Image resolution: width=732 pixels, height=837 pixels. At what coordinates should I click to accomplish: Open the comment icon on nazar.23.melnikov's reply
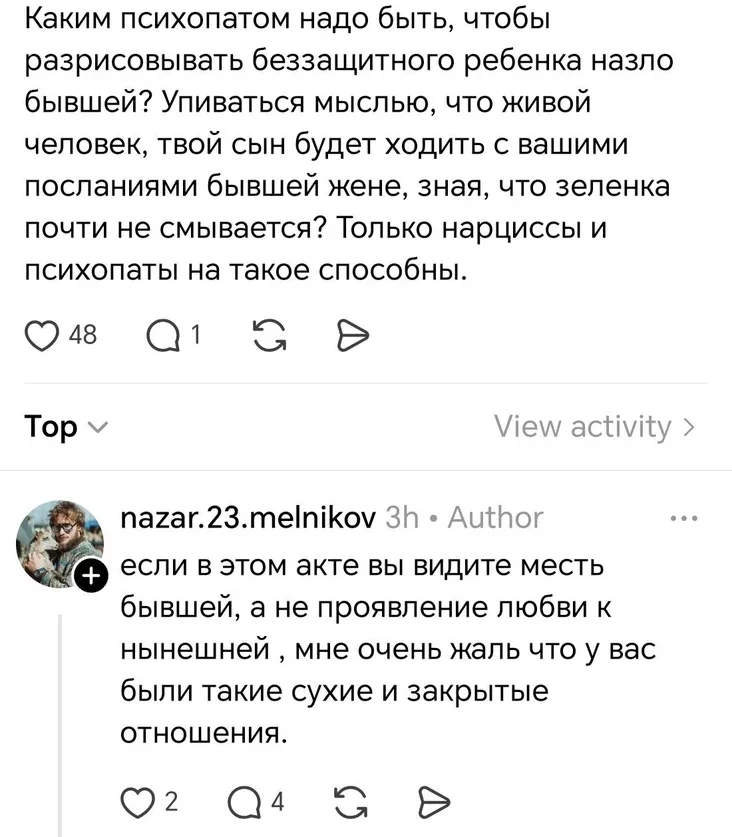click(246, 801)
